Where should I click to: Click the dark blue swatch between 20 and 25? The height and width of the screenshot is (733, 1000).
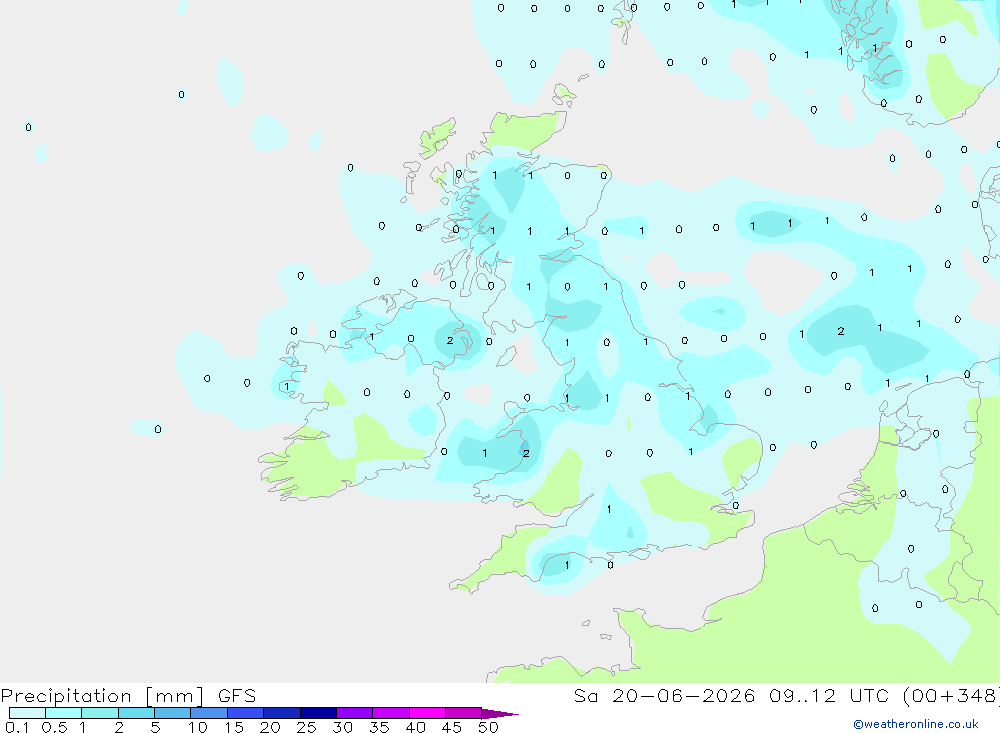(282, 713)
